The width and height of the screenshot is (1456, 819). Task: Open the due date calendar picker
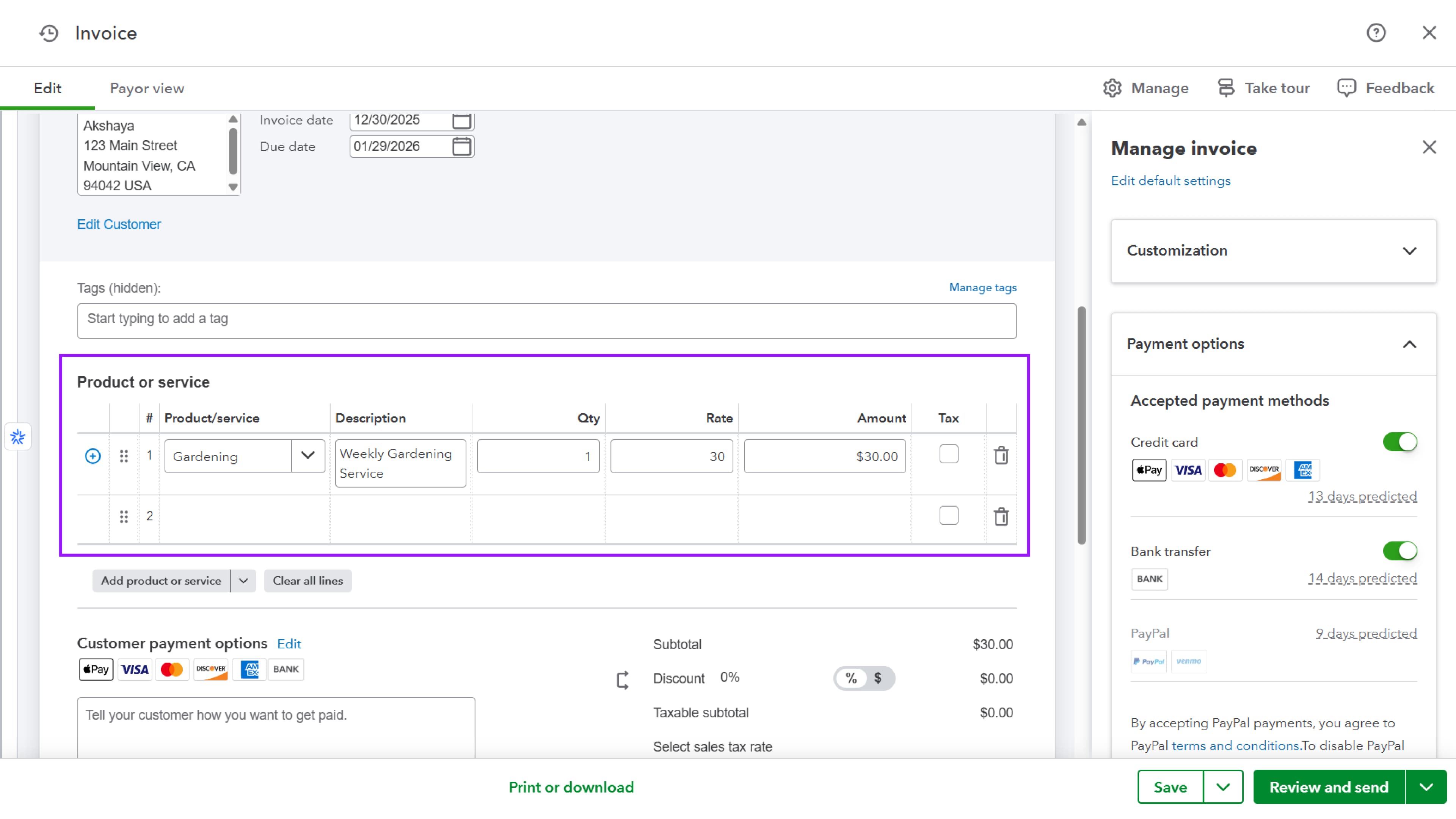point(461,146)
